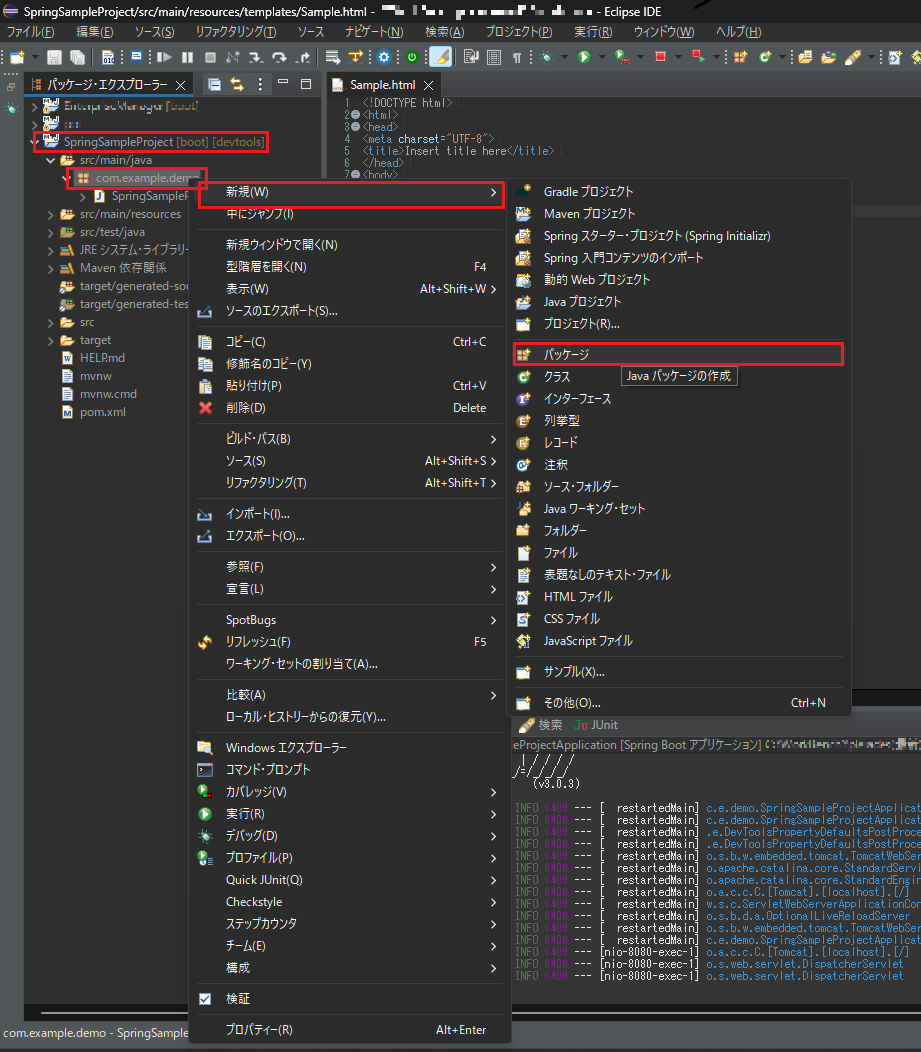Screen dimensions: 921x1052
Task: Toggle block selection mode toolbar button
Action: tap(494, 58)
